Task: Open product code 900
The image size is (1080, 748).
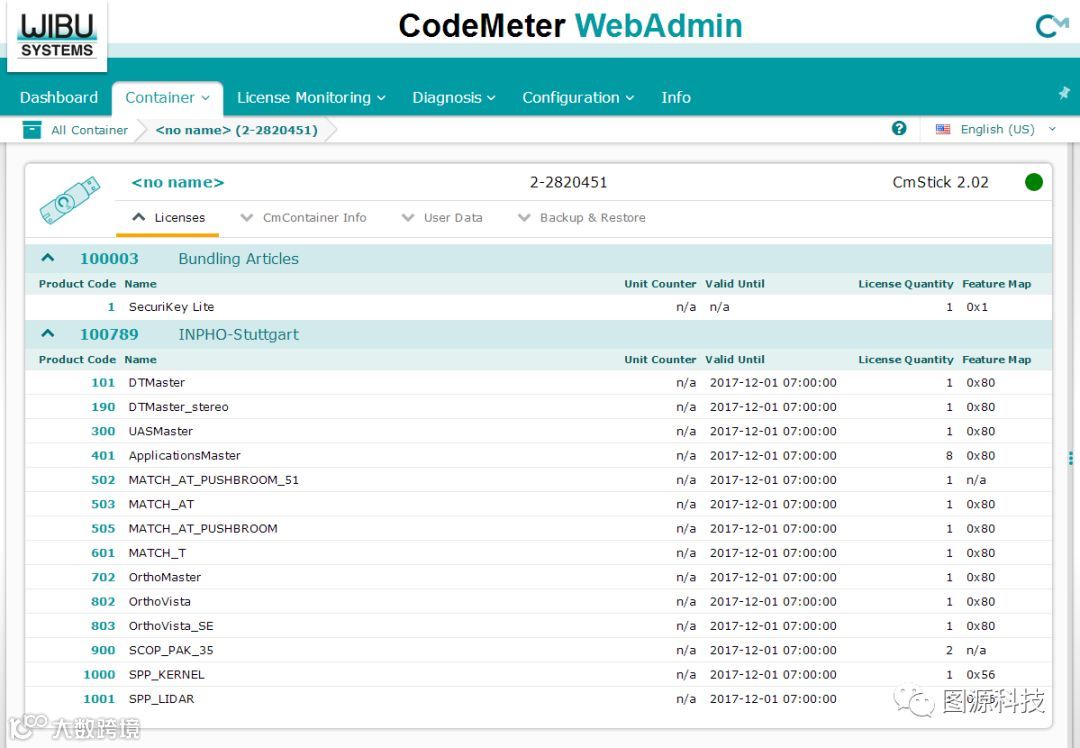Action: 103,650
